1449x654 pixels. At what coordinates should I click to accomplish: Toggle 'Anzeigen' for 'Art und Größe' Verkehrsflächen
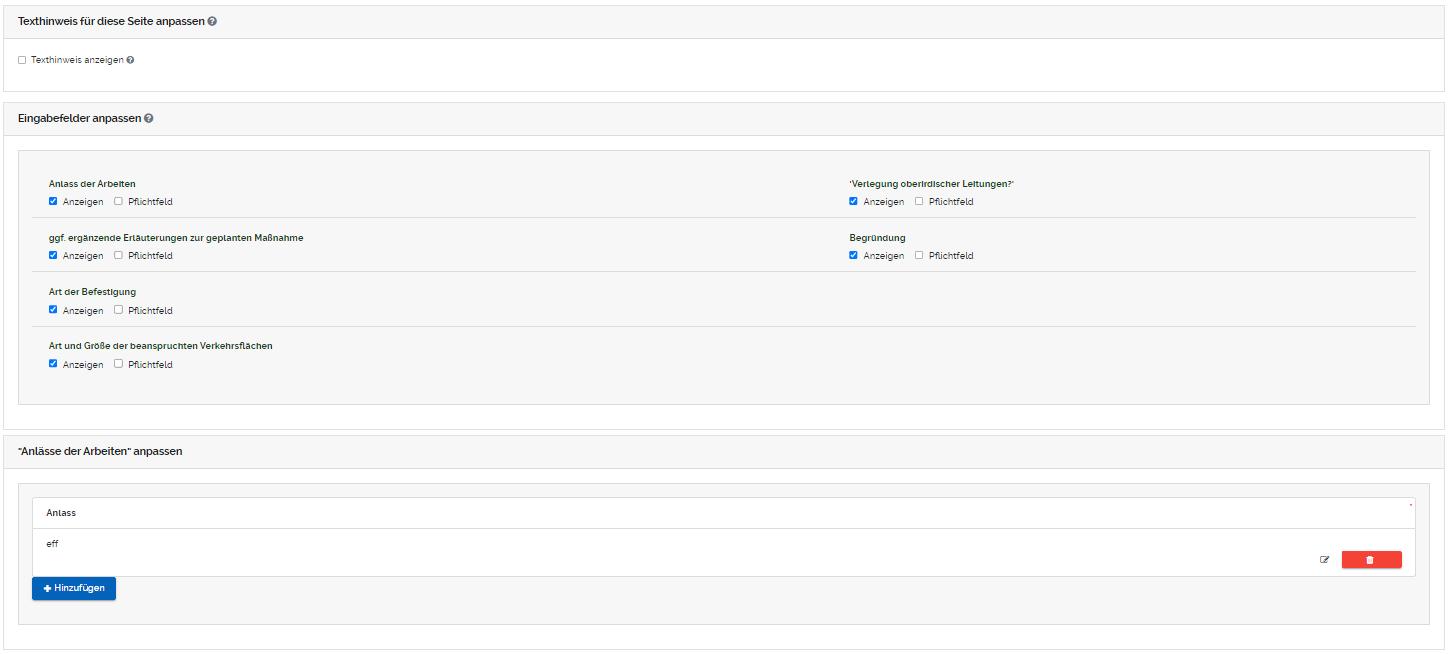tap(53, 364)
